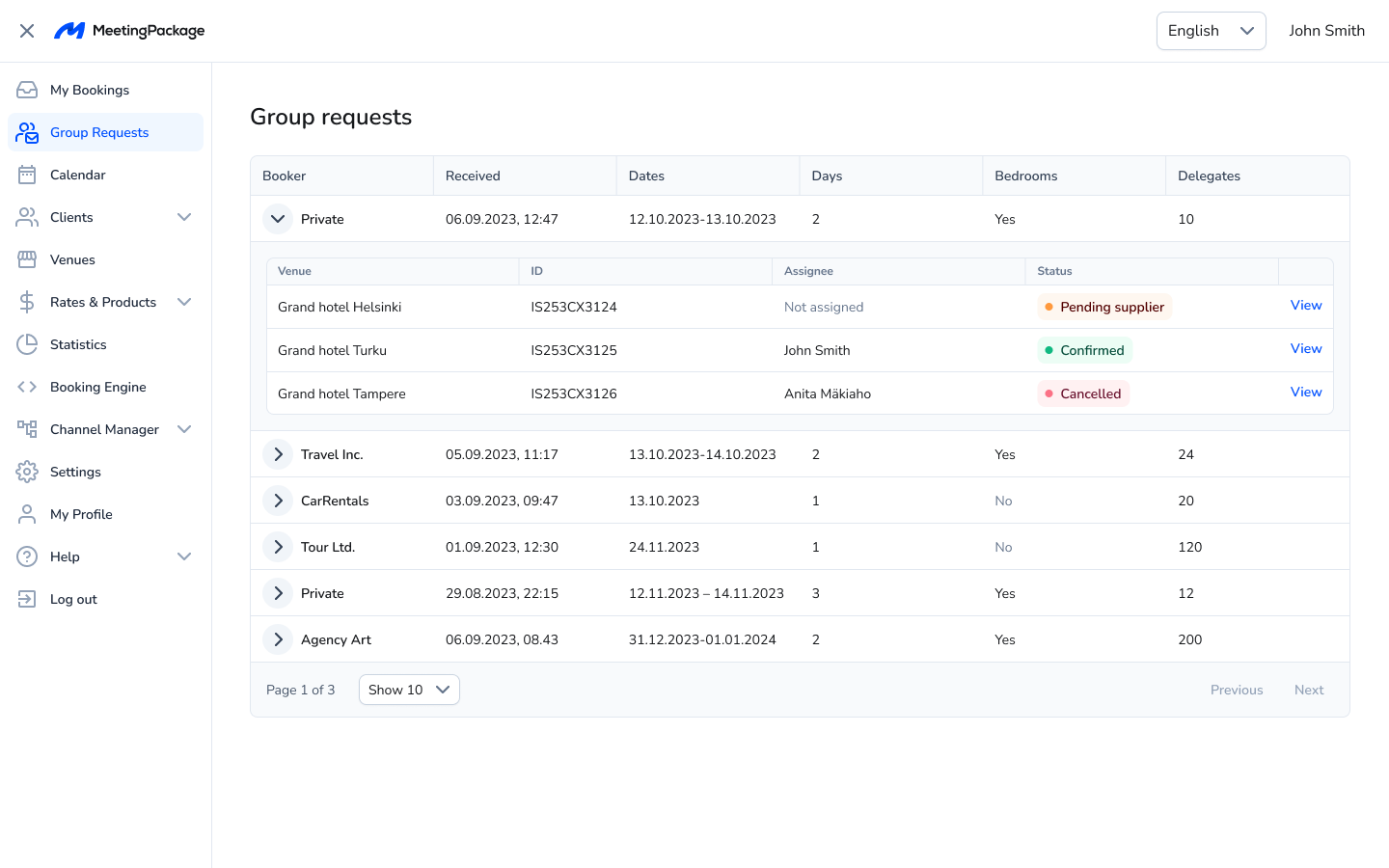Open the Show 10 page size dropdown
Screen dimensions: 1389x868
409,690
